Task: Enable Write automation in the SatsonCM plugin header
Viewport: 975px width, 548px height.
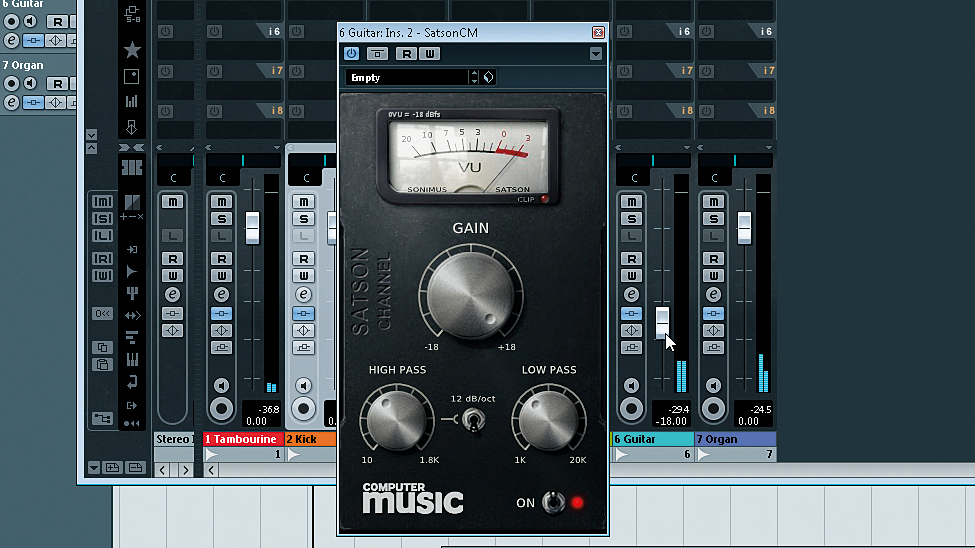Action: (x=430, y=53)
